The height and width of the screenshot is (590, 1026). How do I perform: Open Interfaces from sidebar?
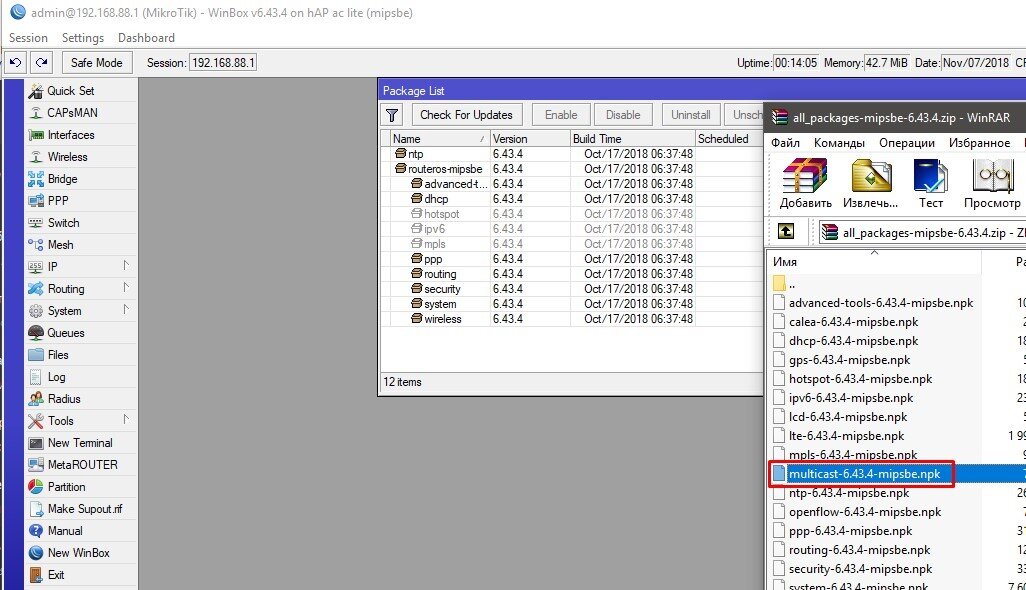point(81,135)
